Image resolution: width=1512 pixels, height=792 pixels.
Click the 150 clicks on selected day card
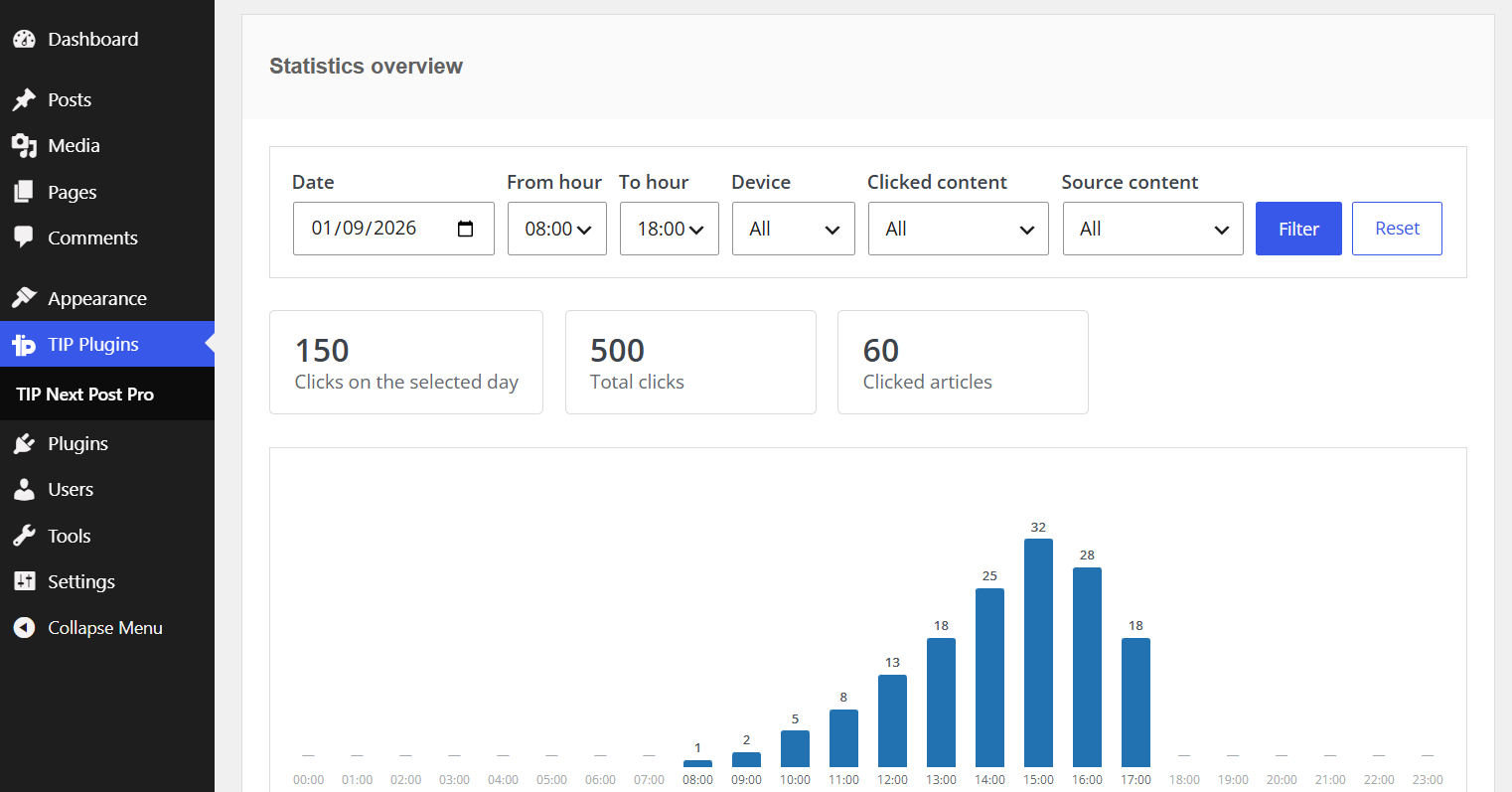pos(406,362)
